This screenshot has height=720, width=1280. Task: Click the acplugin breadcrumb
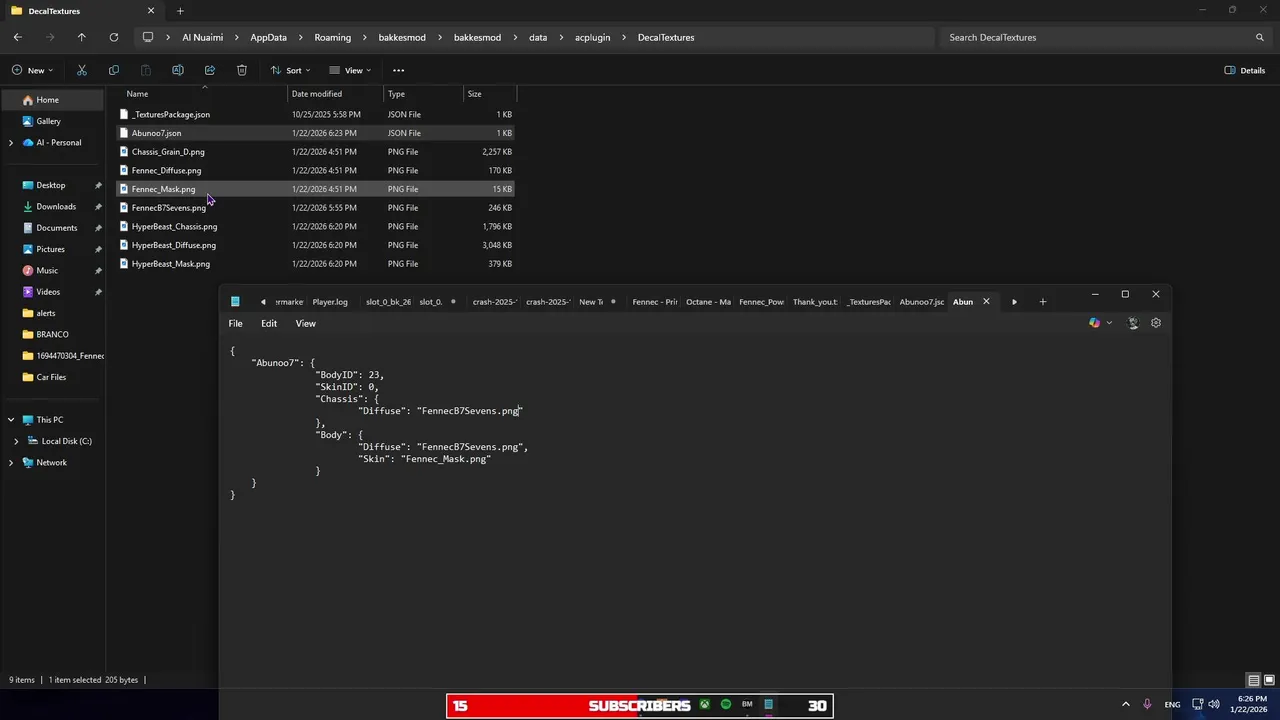pos(592,37)
